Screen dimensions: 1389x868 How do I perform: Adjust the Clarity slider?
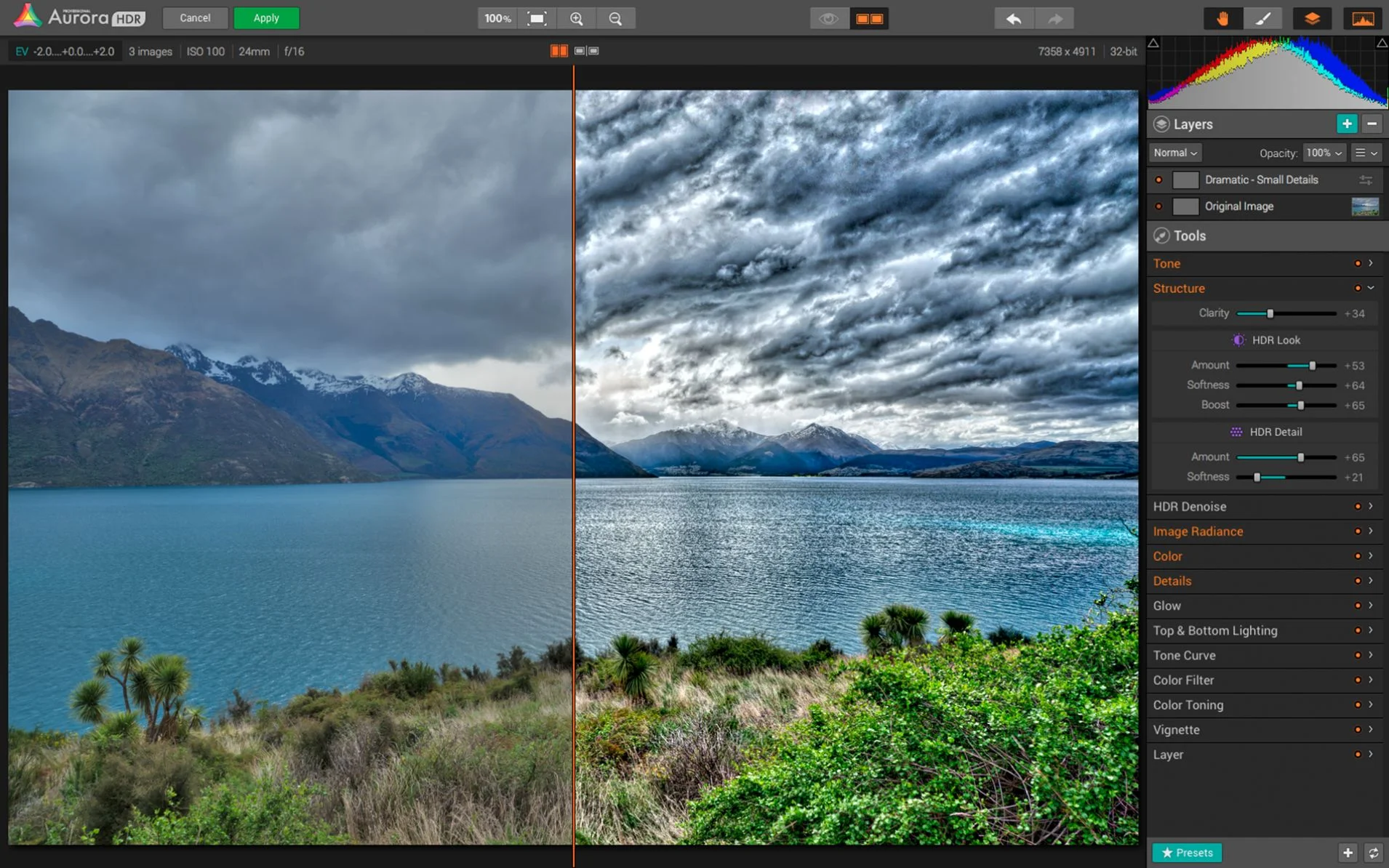tap(1270, 313)
